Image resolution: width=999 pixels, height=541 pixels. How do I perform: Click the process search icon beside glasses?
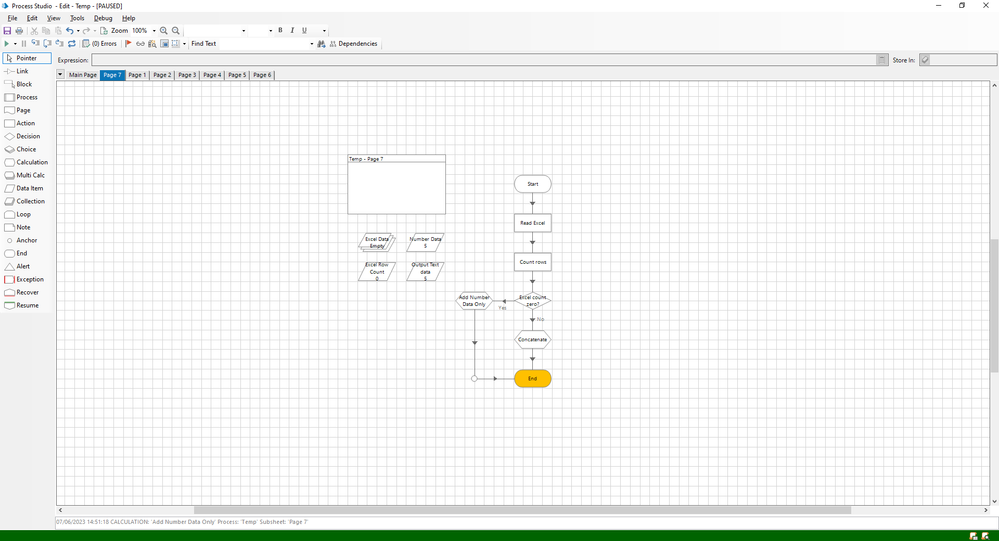pyautogui.click(x=152, y=44)
